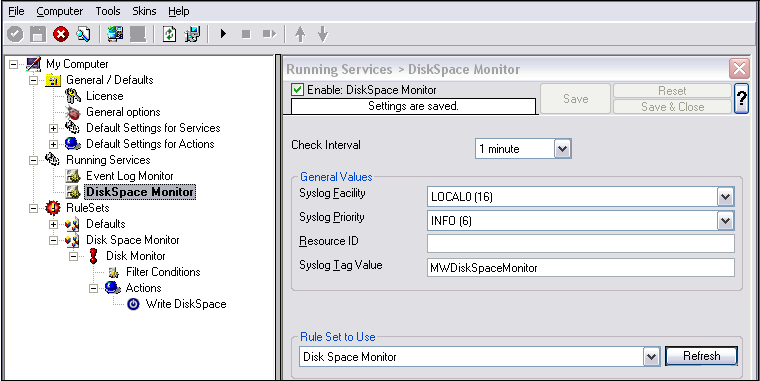Image resolution: width=760 pixels, height=381 pixels.
Task: Click the General options bug icon
Action: pos(73,112)
